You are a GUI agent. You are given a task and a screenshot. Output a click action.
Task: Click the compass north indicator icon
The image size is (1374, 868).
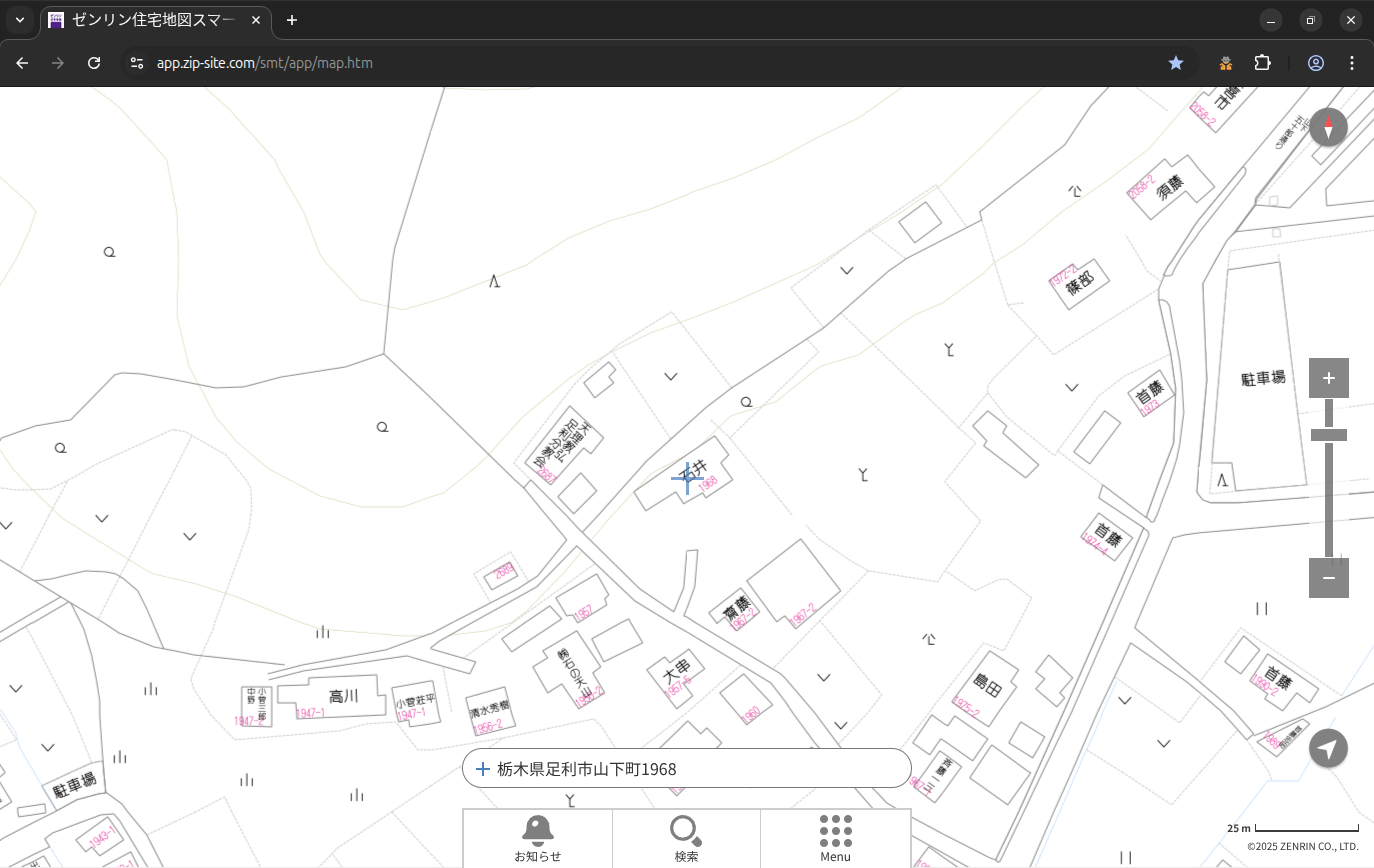[x=1328, y=128]
